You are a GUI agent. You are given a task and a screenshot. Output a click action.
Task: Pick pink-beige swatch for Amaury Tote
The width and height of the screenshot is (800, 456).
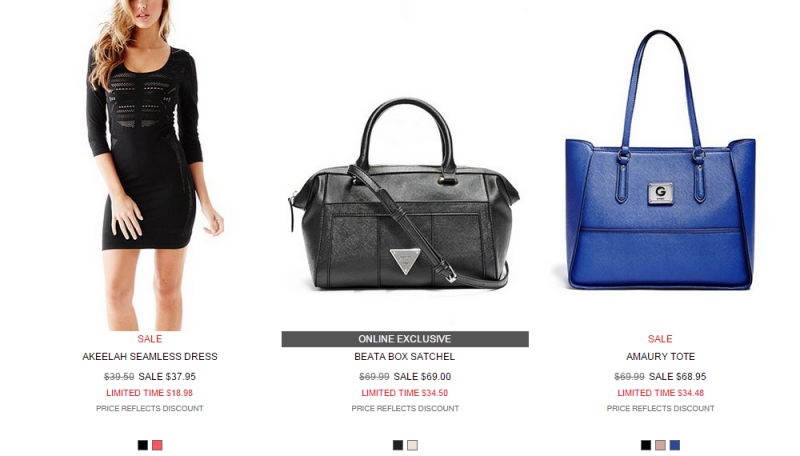(660, 445)
